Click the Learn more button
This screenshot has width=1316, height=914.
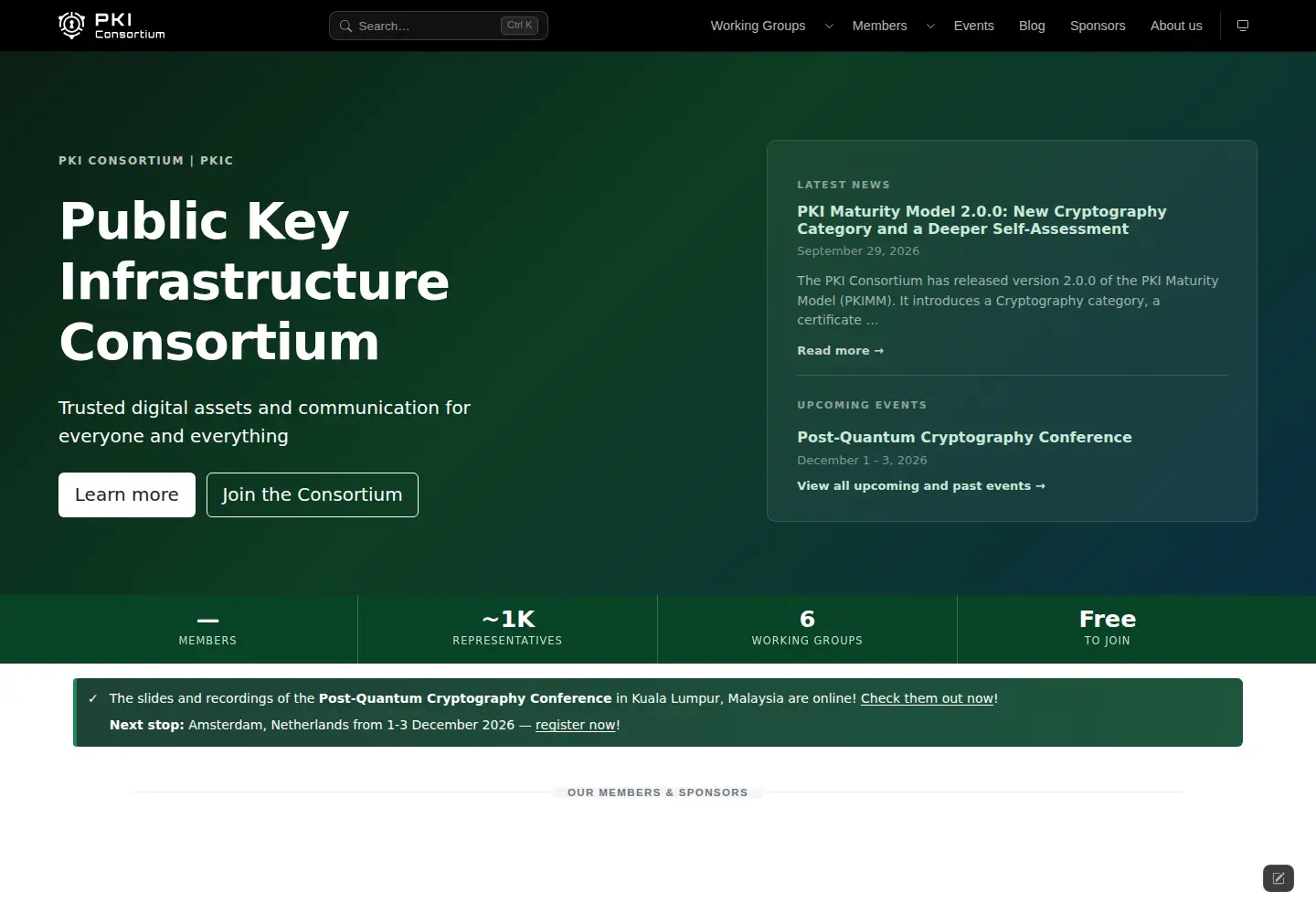[x=127, y=494]
